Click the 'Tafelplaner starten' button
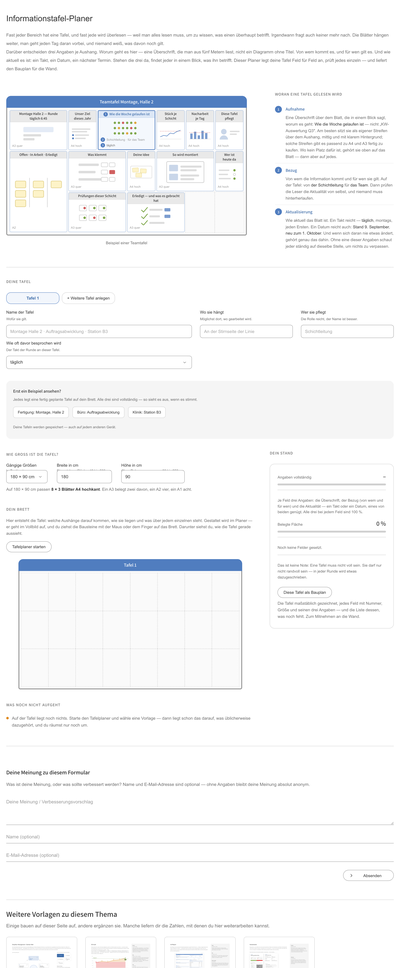This screenshot has height=968, width=400. pos(29,546)
